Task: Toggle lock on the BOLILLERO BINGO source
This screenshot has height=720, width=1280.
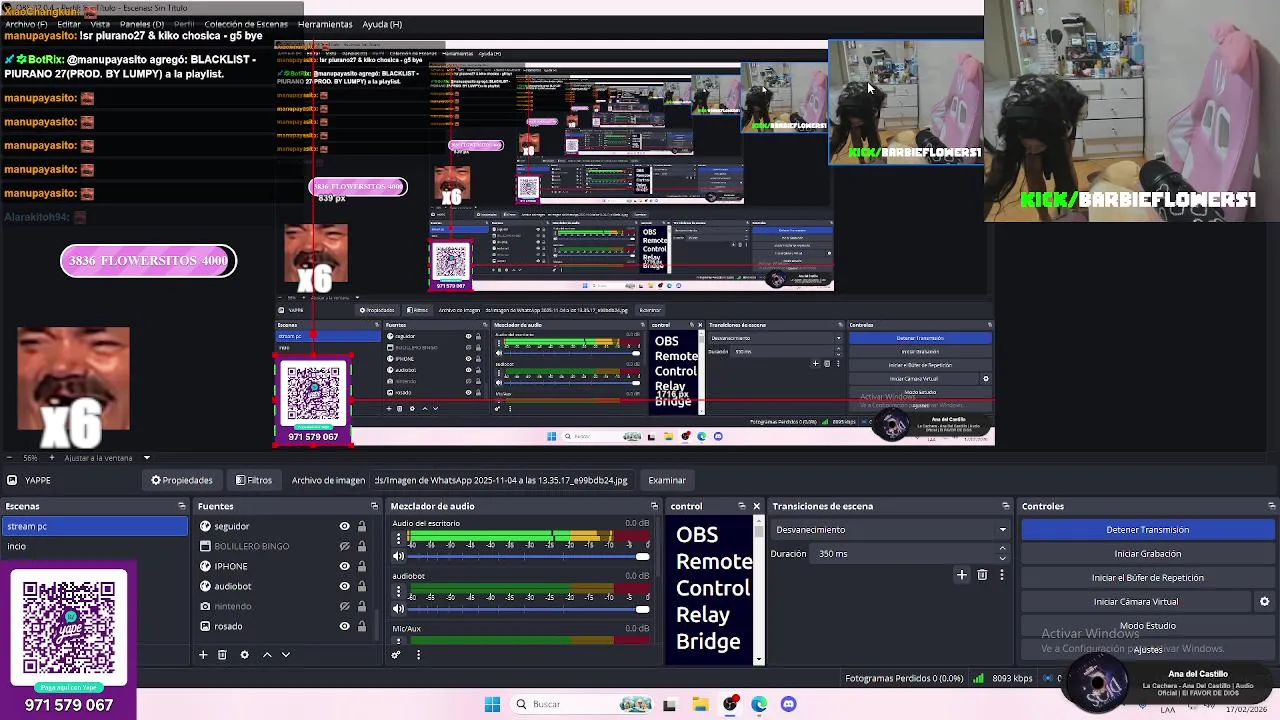Action: coord(362,546)
